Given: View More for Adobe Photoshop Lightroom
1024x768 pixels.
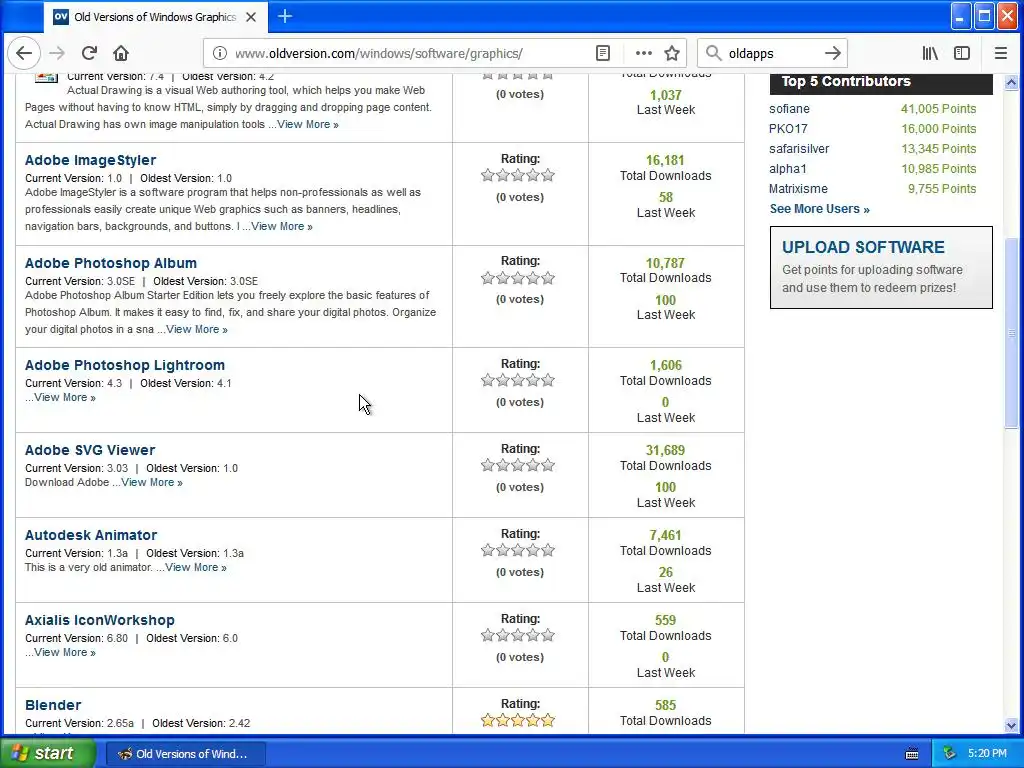Looking at the screenshot, I should pyautogui.click(x=65, y=397).
